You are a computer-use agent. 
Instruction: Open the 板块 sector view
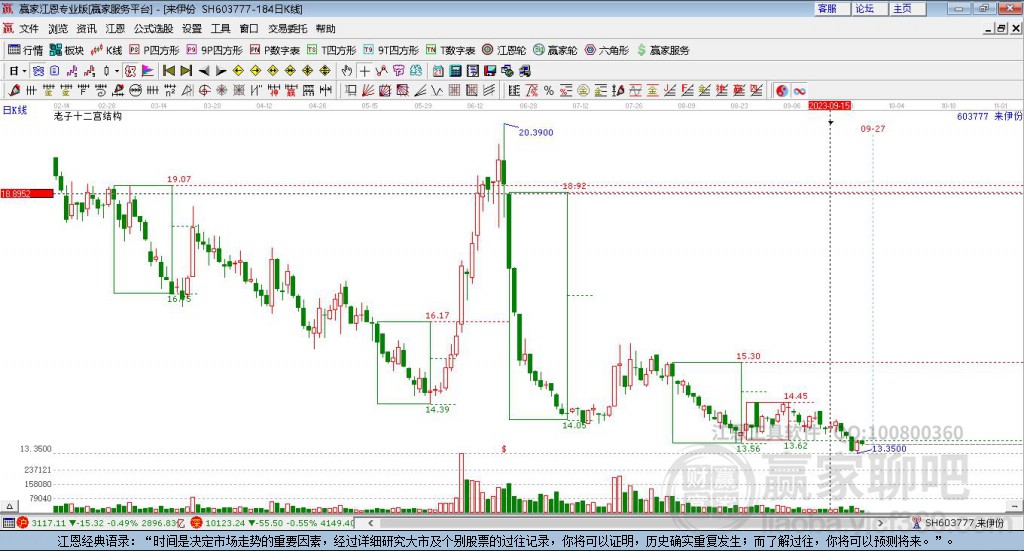coord(67,50)
